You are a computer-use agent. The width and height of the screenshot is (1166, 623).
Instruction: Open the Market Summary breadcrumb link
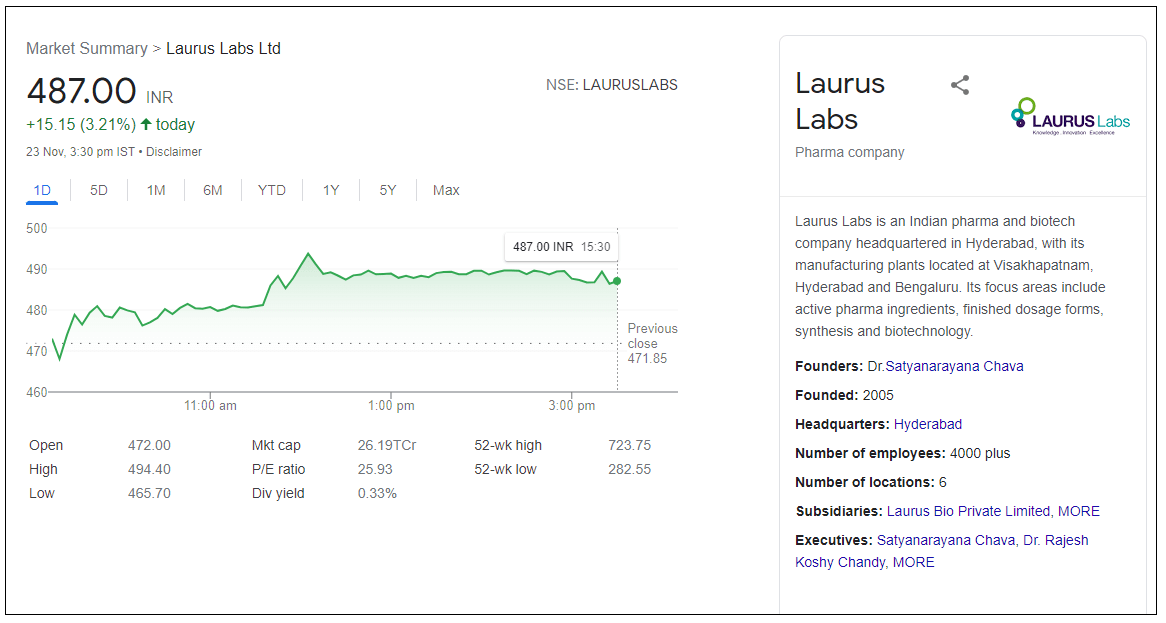[87, 48]
